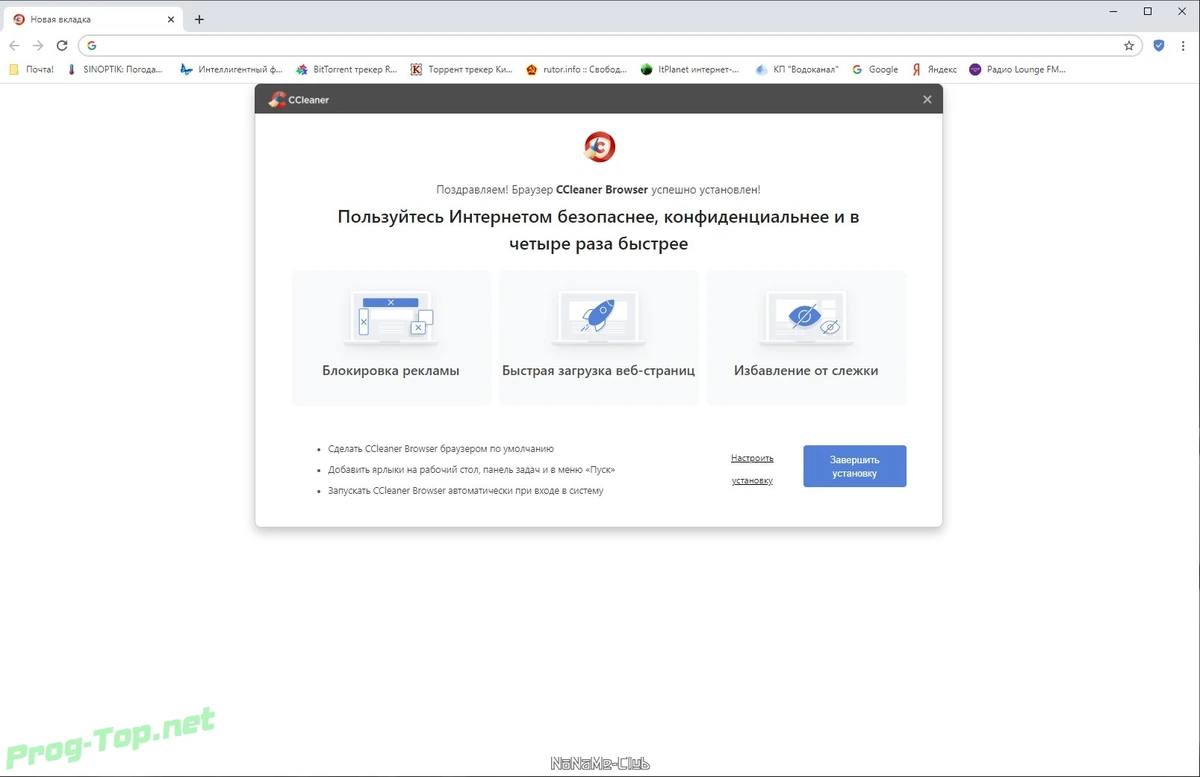Screen dimensions: 1200x777
Task: Open the browser three-dot menu
Action: click(1185, 45)
